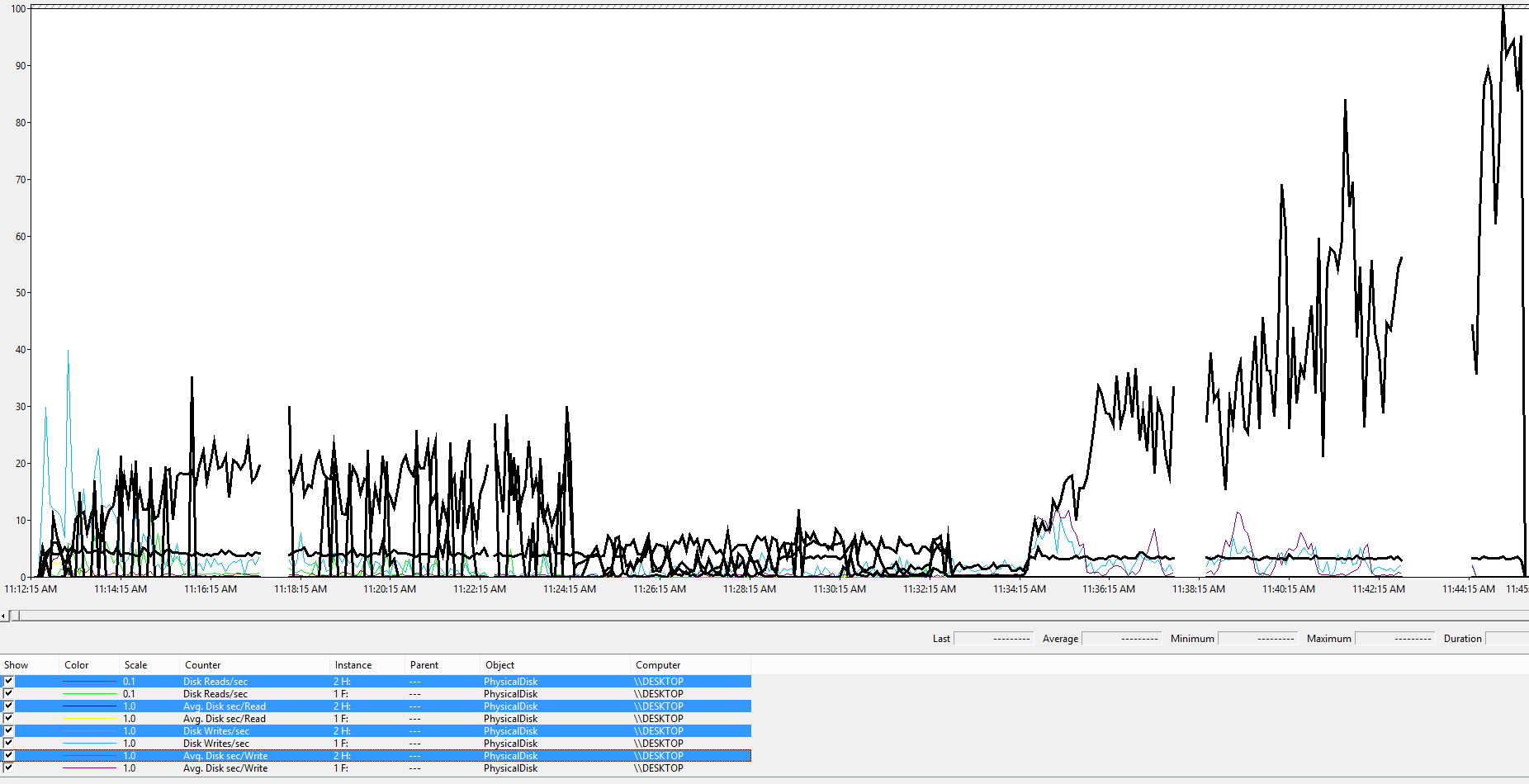The height and width of the screenshot is (784, 1529).
Task: Hide the Avg. Disk sec/Read 1 F: counter
Action: (x=8, y=719)
